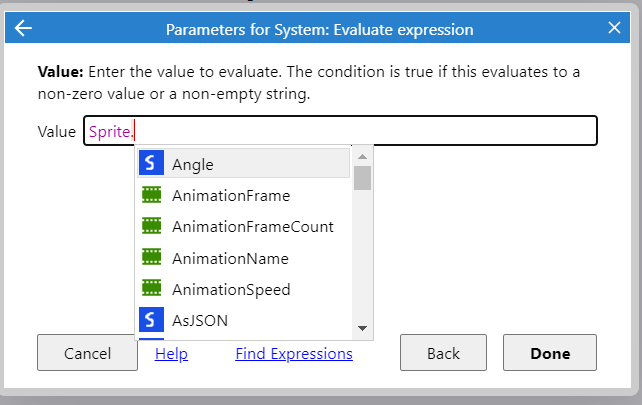Pick AnimationFrameCount in the suggestion list

point(252,227)
